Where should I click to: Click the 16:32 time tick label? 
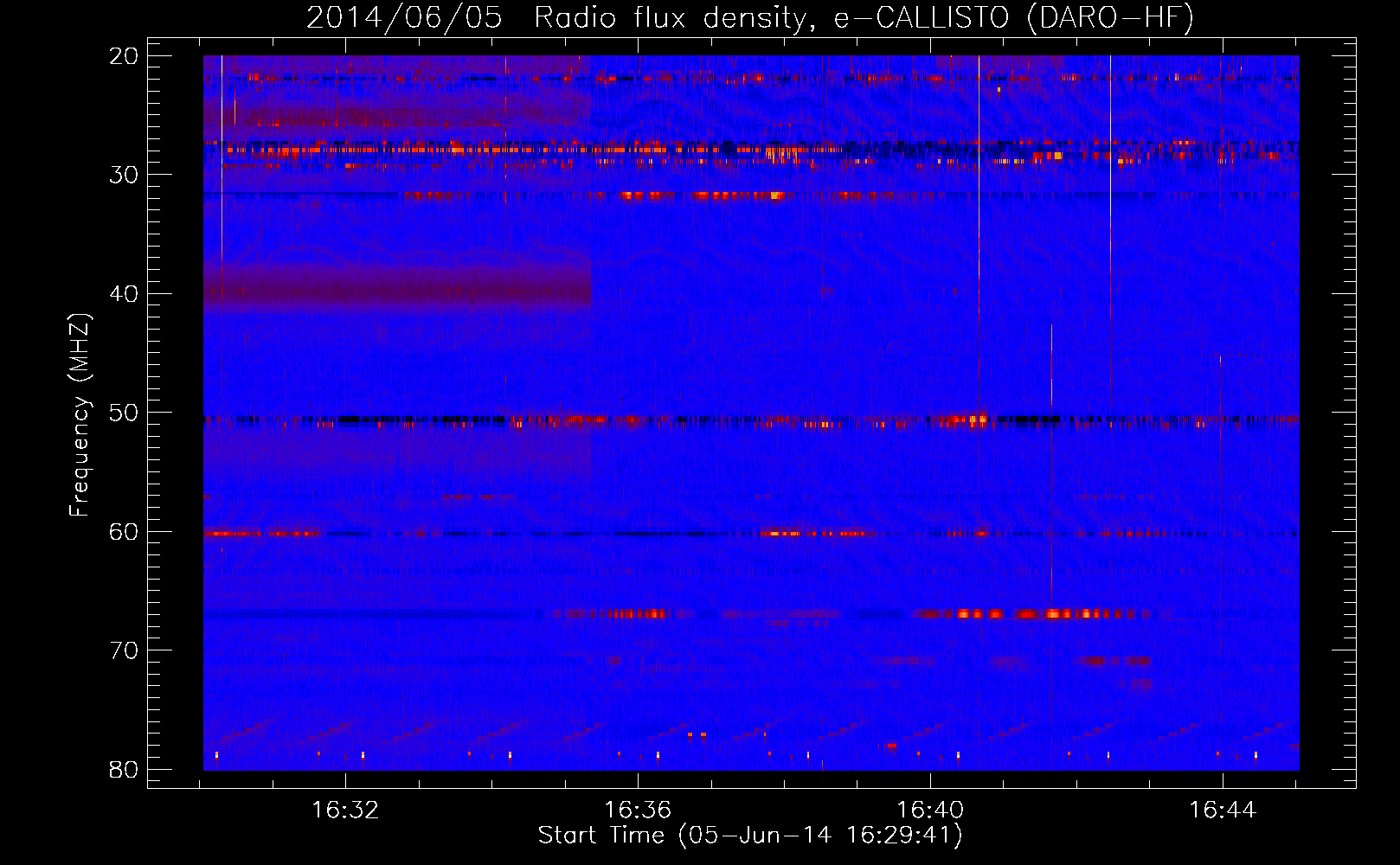pyautogui.click(x=345, y=811)
